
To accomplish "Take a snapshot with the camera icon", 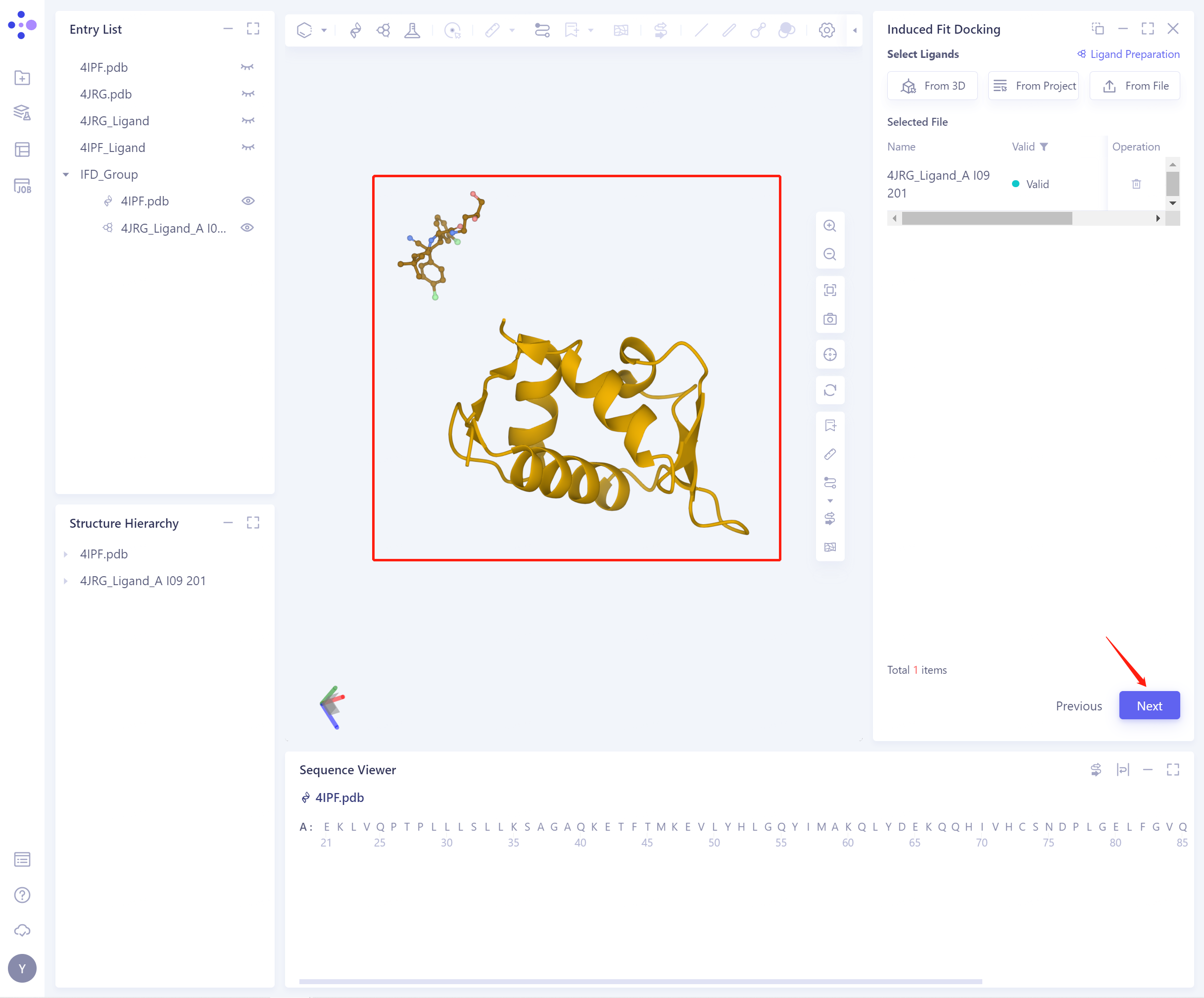I will coord(830,319).
